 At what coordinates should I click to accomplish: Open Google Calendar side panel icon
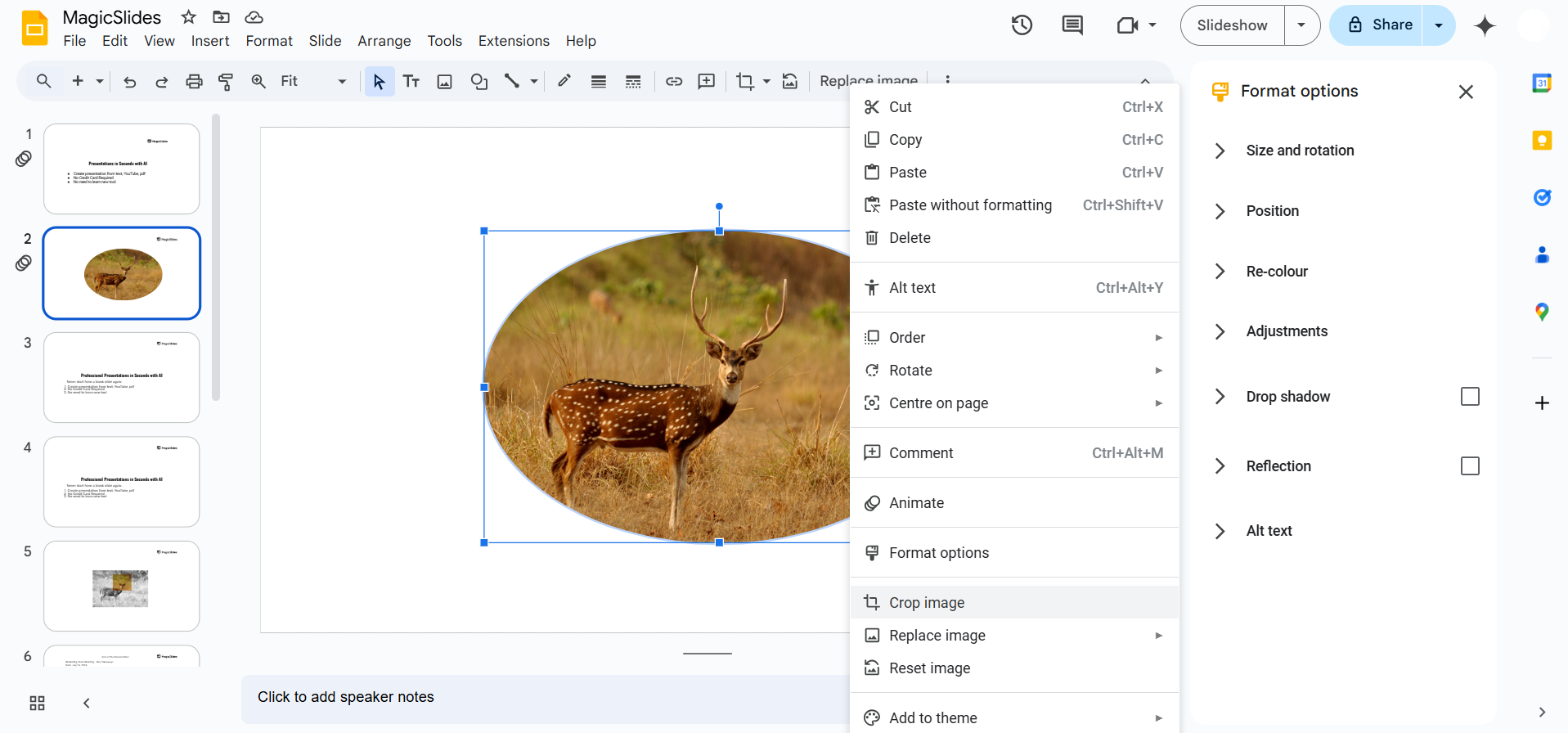click(1542, 83)
